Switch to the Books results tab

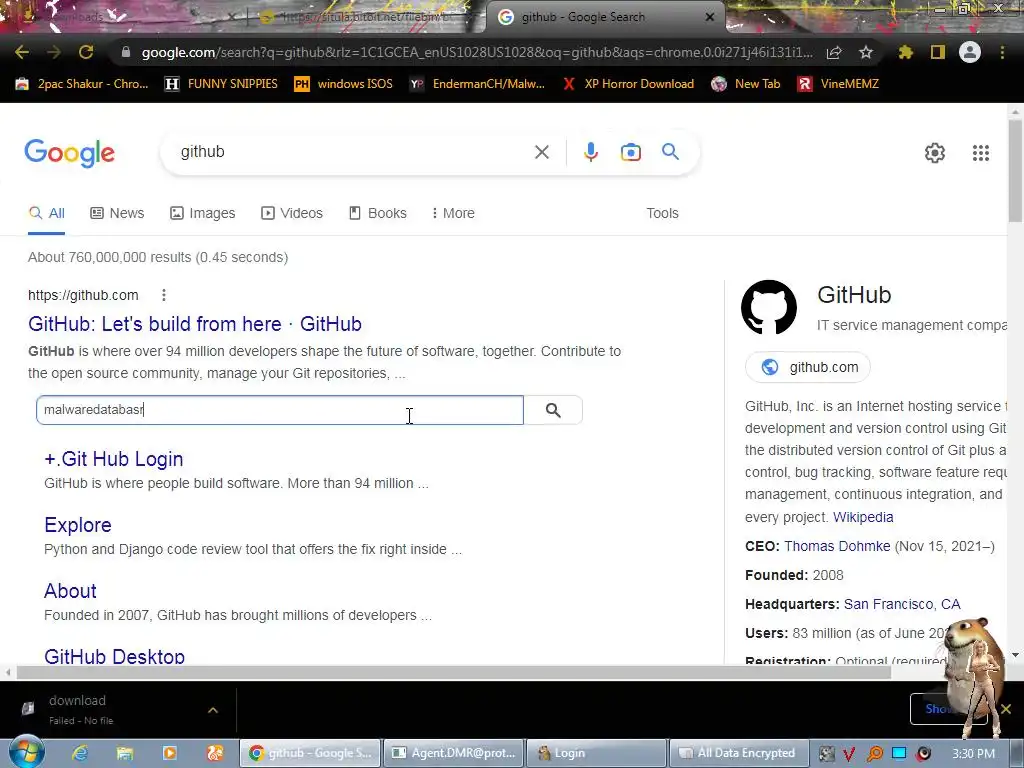(378, 214)
